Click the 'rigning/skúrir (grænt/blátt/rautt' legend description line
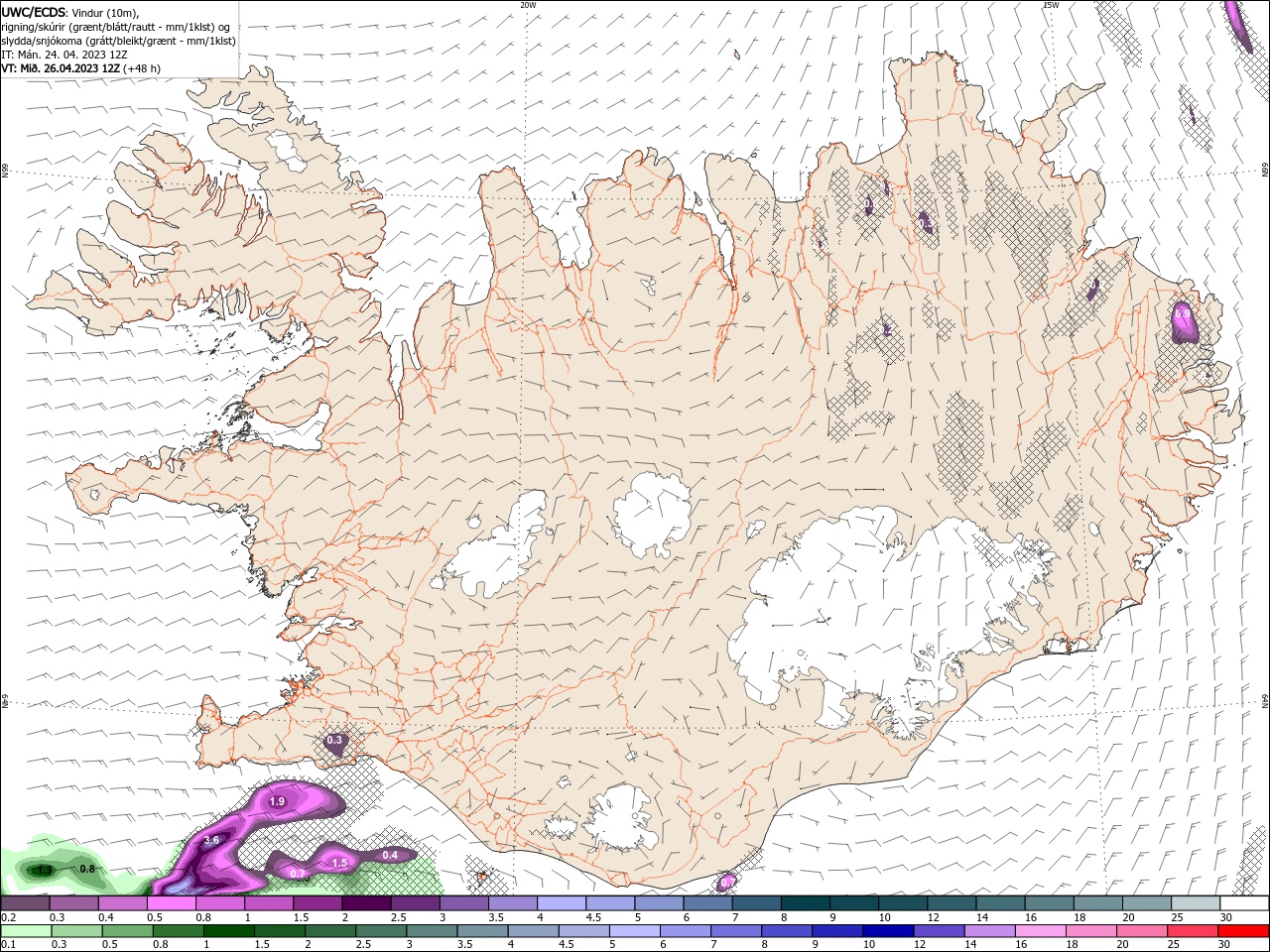 (x=114, y=26)
